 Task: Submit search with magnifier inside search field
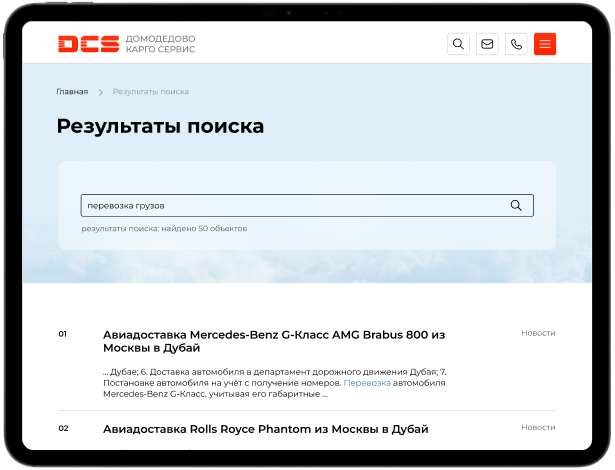[x=516, y=205]
